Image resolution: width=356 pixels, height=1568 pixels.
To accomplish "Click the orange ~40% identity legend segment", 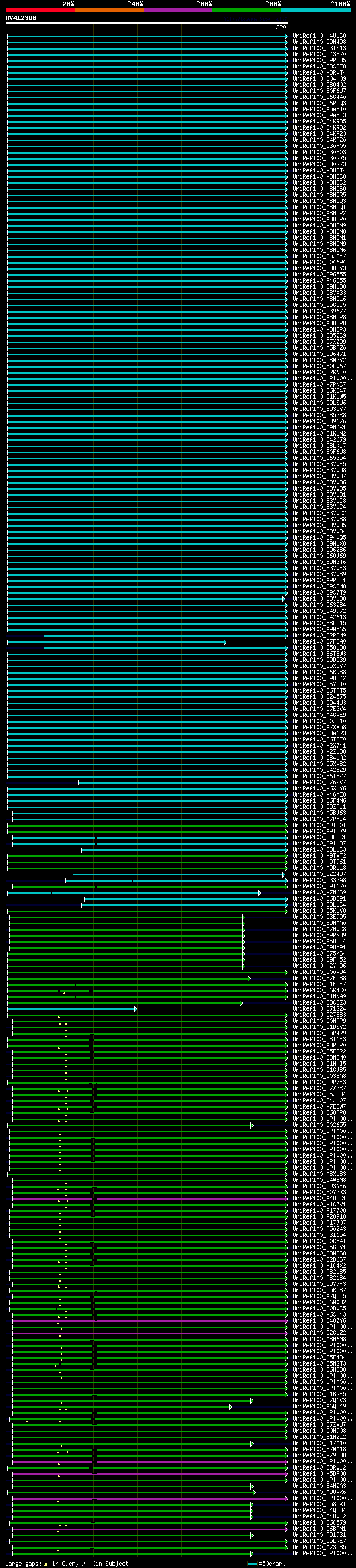I will 109,10.
